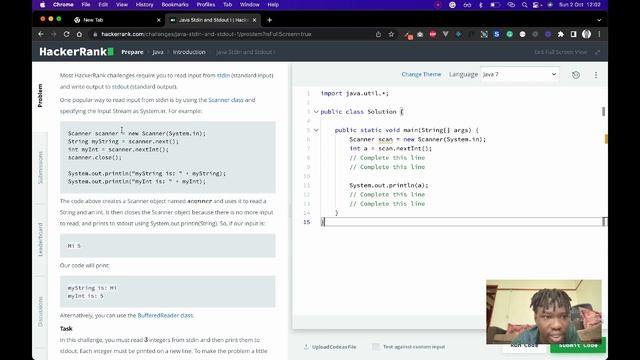This screenshot has width=640, height=360.
Task: Close the New Tab tab
Action: click(159, 20)
